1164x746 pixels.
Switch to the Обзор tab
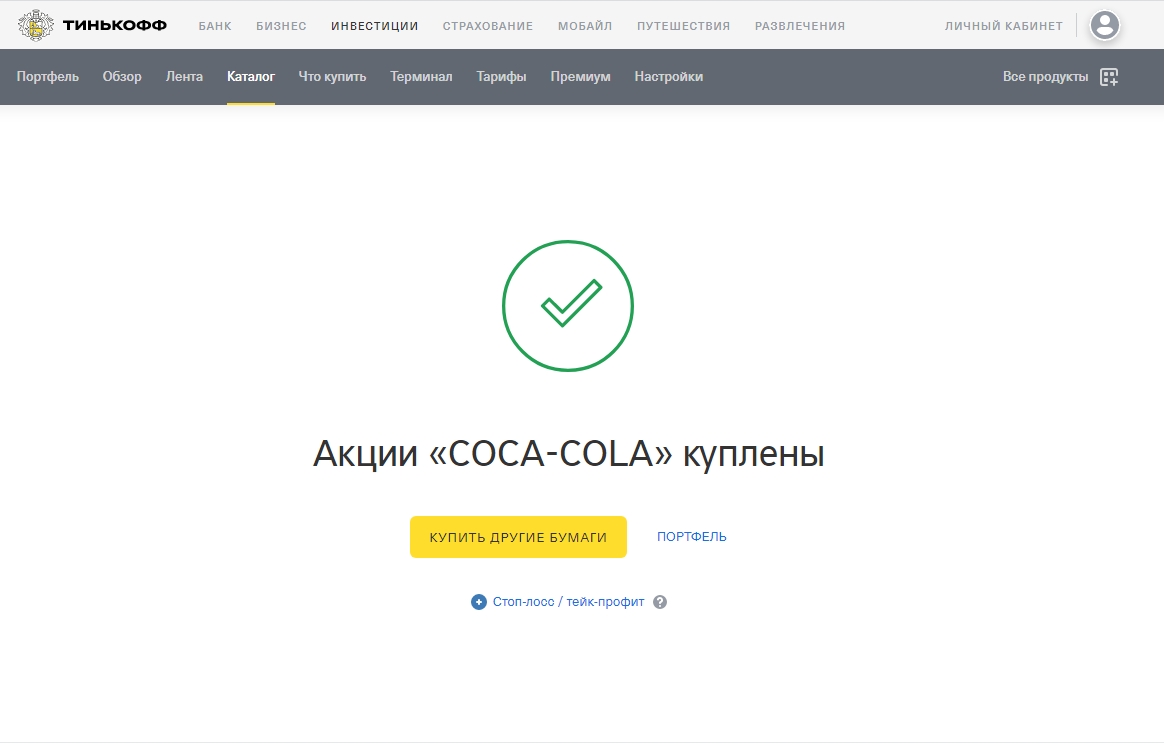pyautogui.click(x=122, y=76)
